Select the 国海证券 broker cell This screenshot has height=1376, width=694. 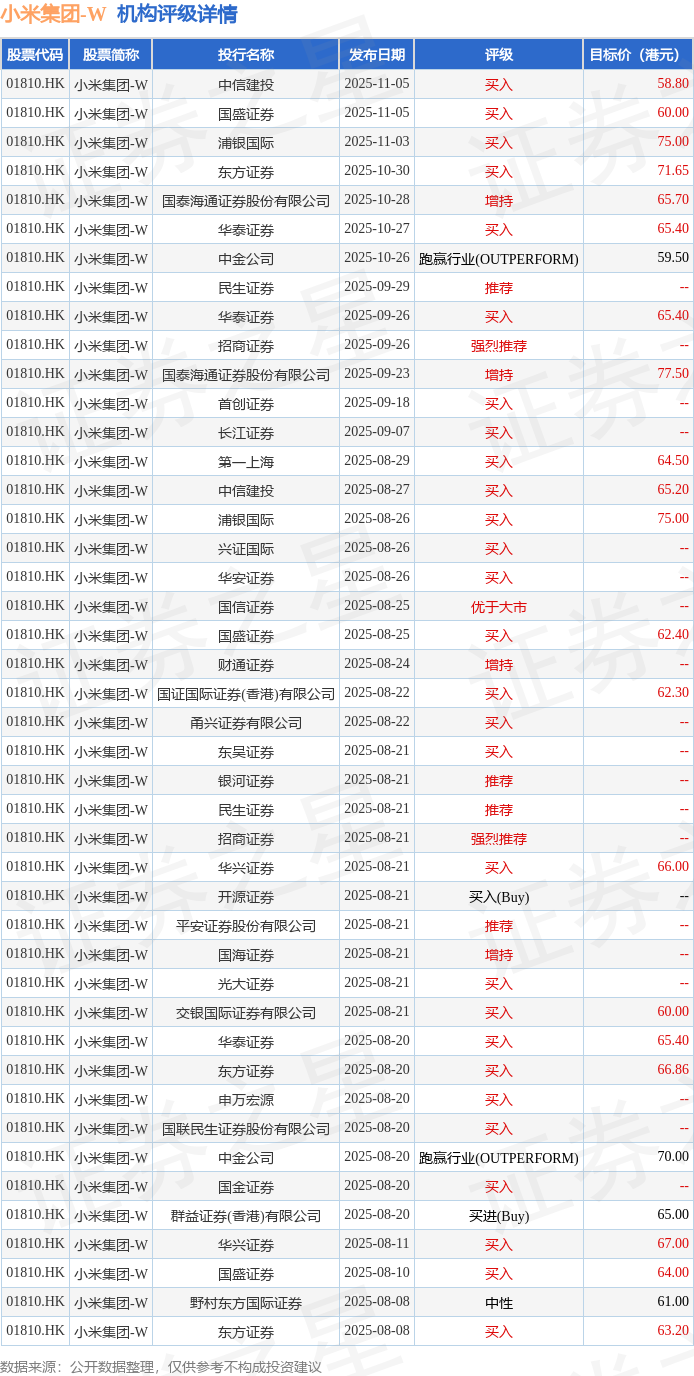coord(246,954)
